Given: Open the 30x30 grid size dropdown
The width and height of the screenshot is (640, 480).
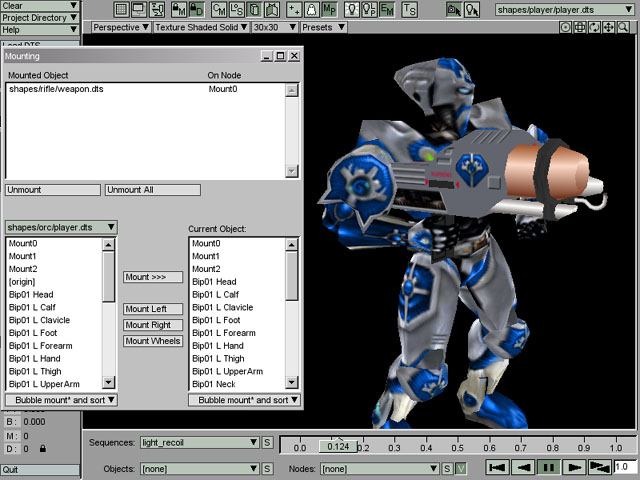Looking at the screenshot, I should coord(274,27).
